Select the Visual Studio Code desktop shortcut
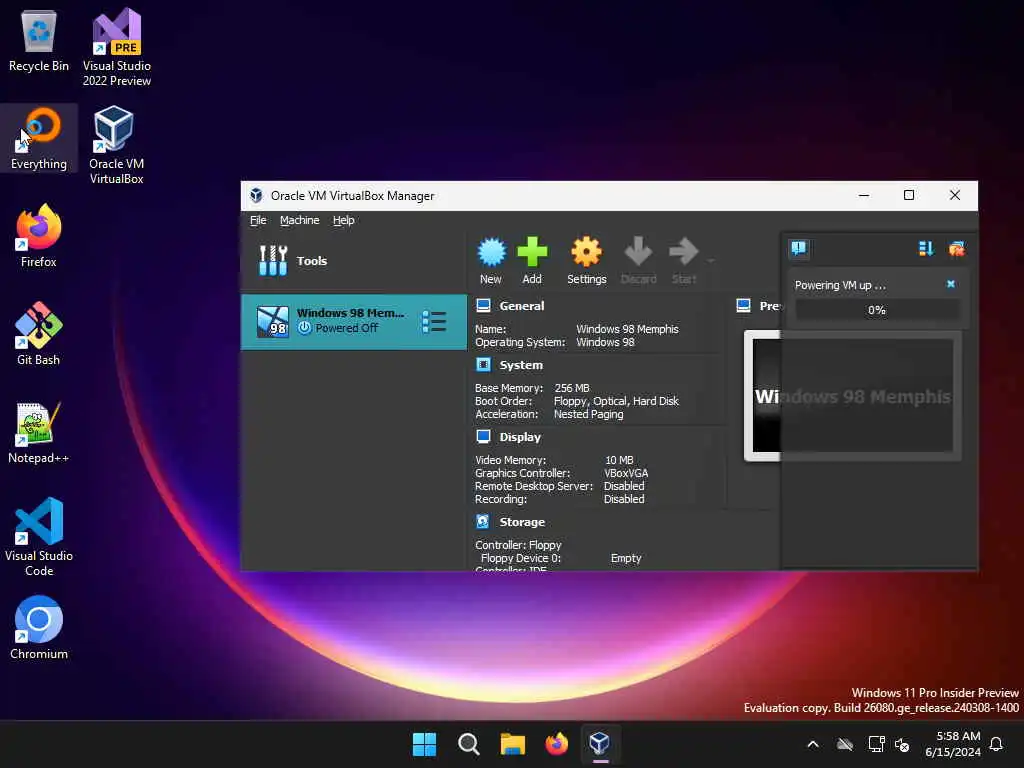 [39, 537]
